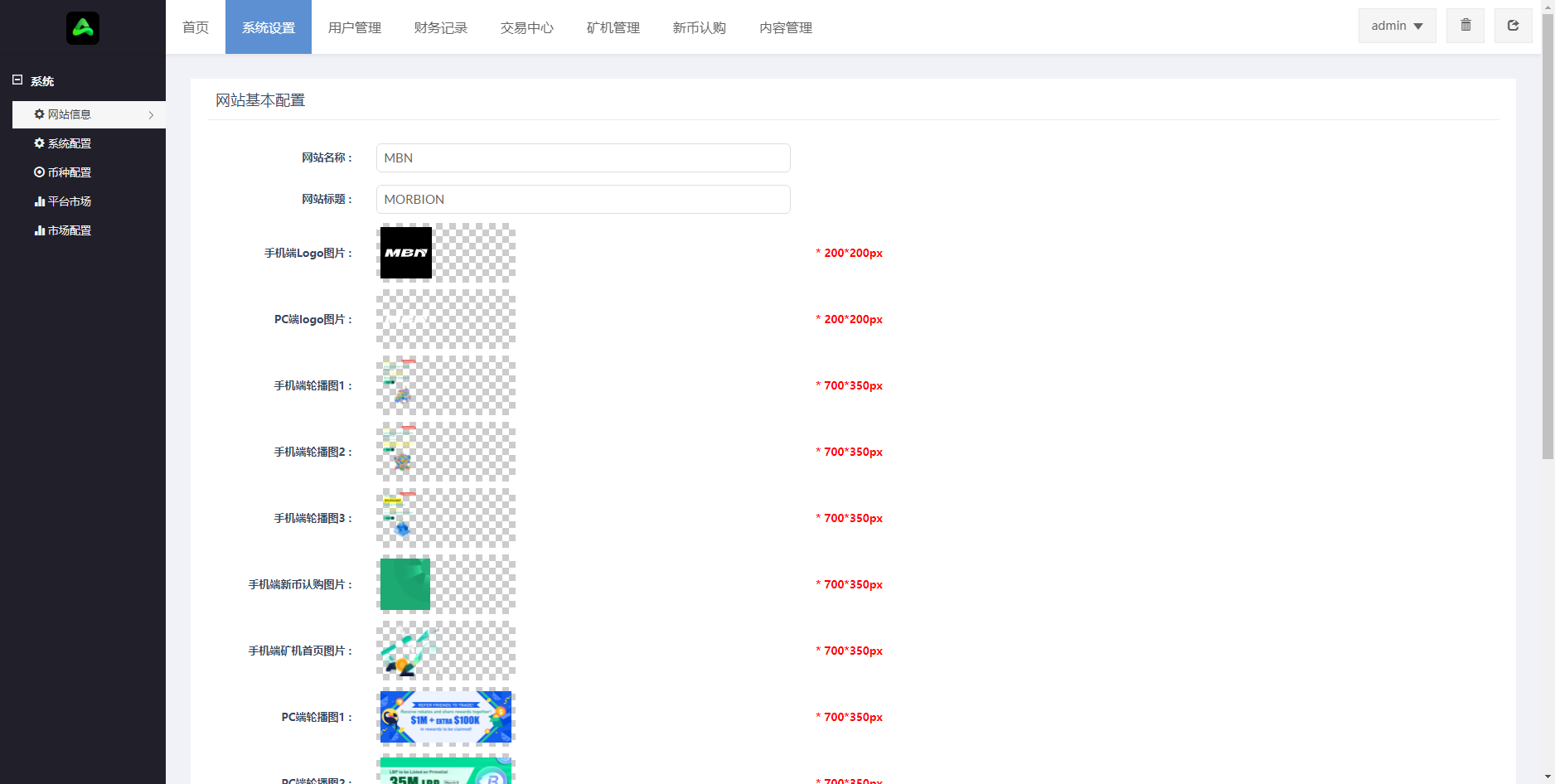Select the 平台市场 bar chart icon
The height and width of the screenshot is (784, 1555).
click(39, 201)
